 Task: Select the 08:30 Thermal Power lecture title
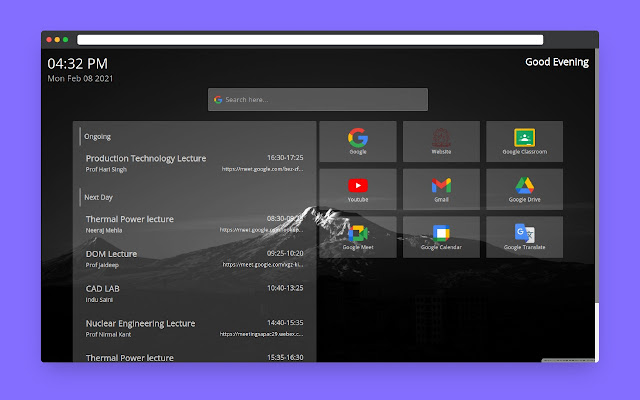129,219
